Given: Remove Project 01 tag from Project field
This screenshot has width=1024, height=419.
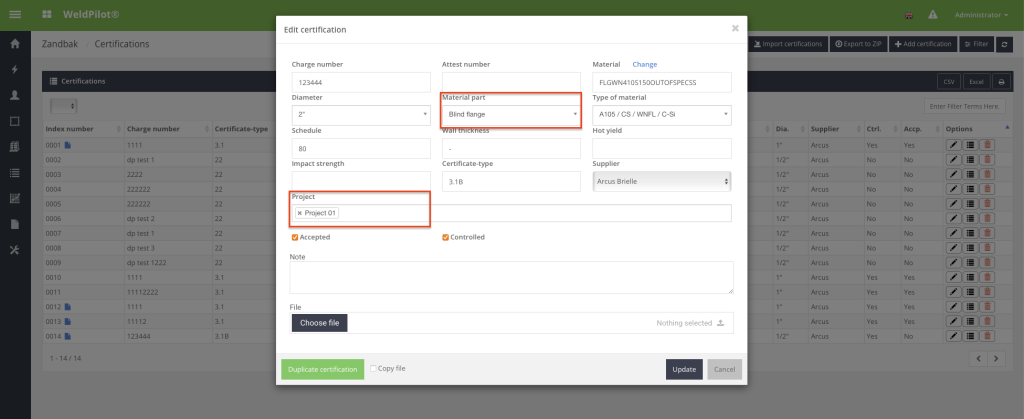Looking at the screenshot, I should pyautogui.click(x=299, y=213).
